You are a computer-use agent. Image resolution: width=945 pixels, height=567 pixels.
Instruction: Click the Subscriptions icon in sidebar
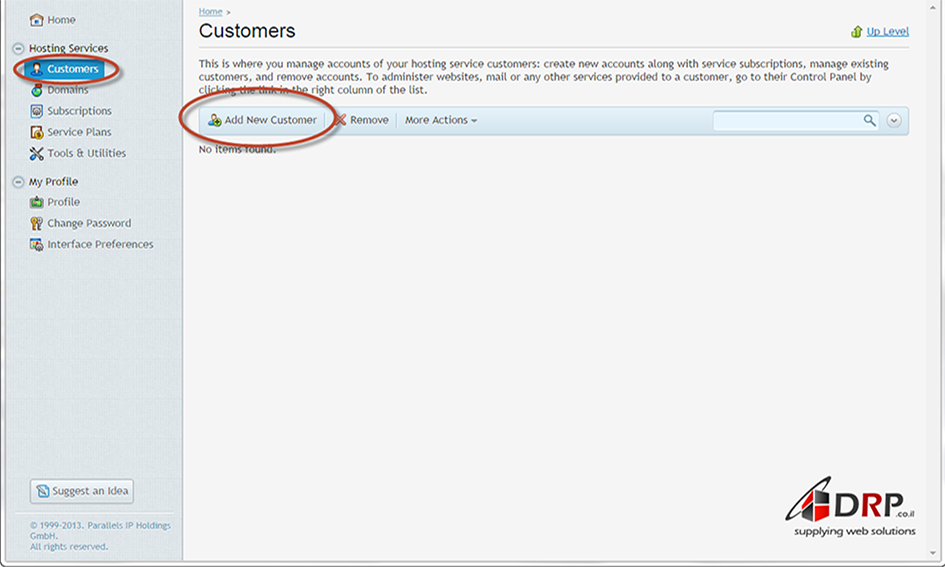coord(37,111)
